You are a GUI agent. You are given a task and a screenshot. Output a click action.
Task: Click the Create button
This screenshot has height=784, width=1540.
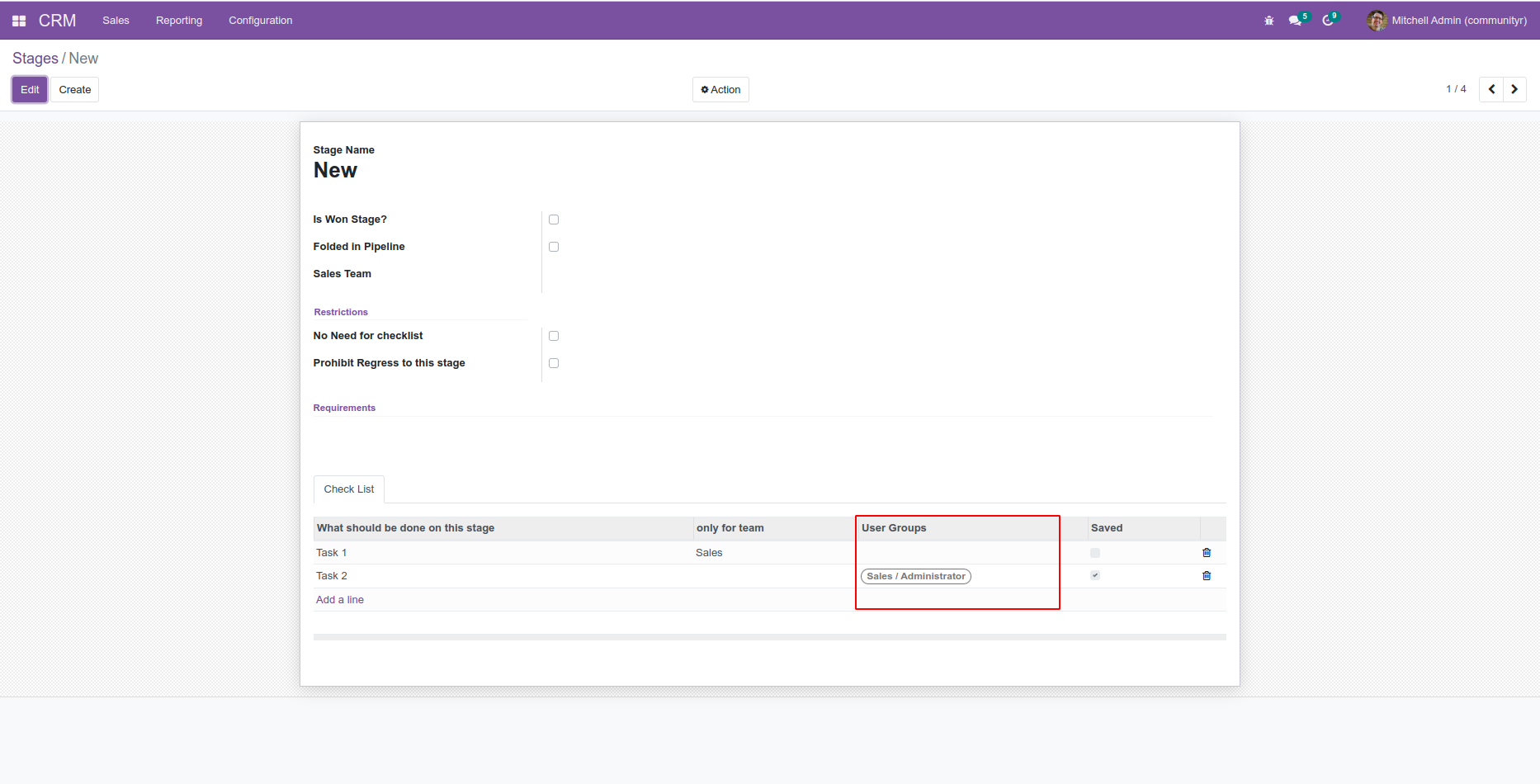tap(75, 89)
